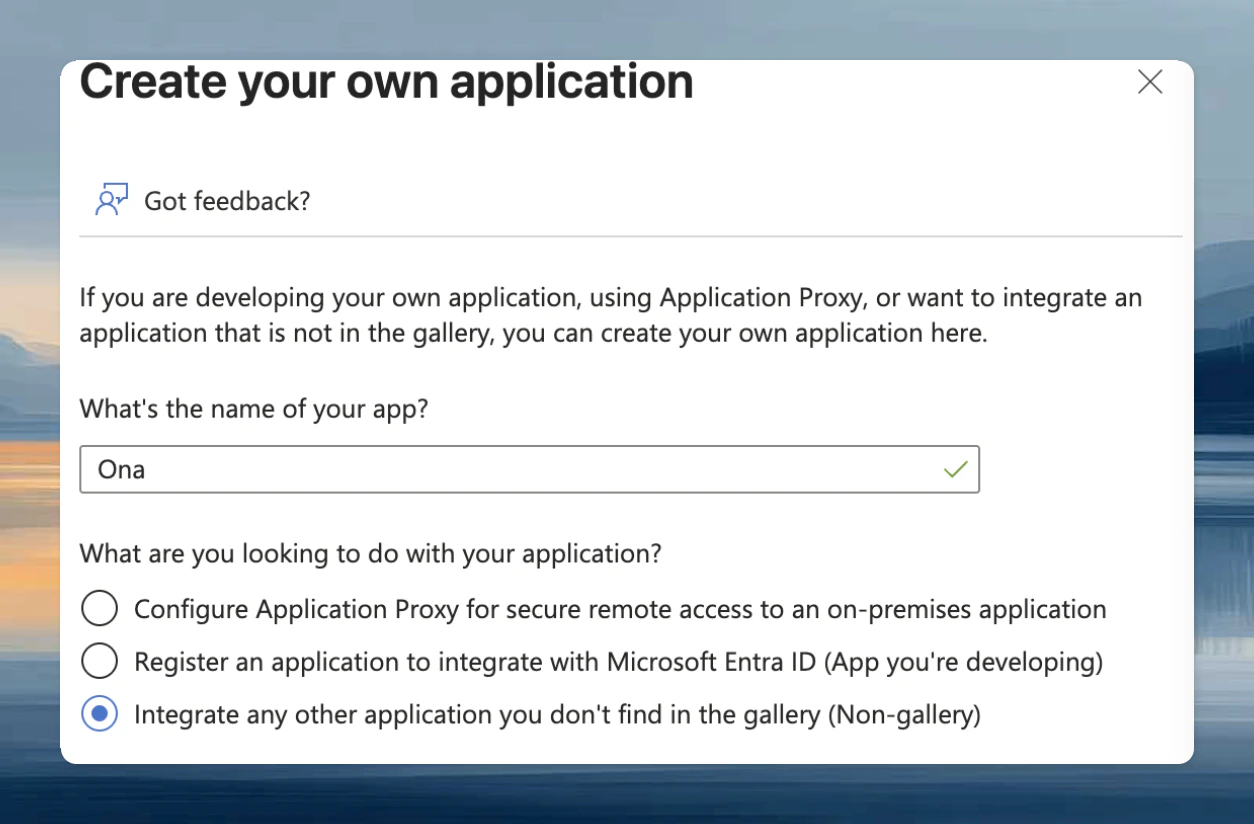Click the Create your own application heading
The image size is (1254, 824).
[x=387, y=82]
